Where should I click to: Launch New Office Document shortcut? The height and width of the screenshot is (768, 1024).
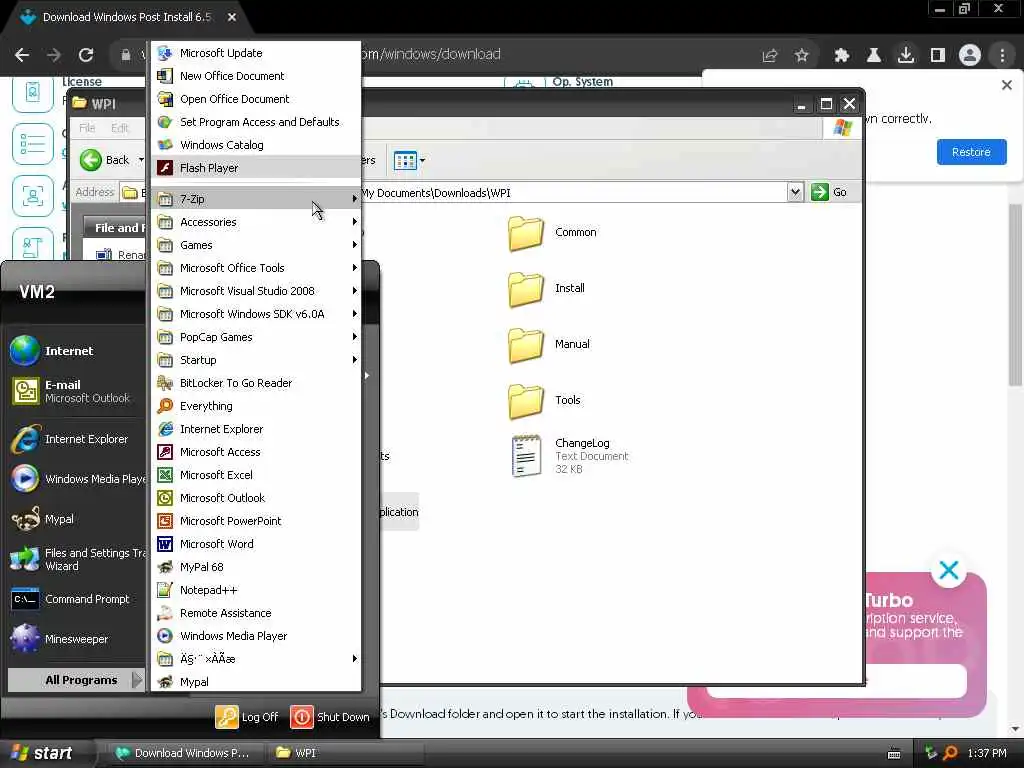tap(255, 76)
